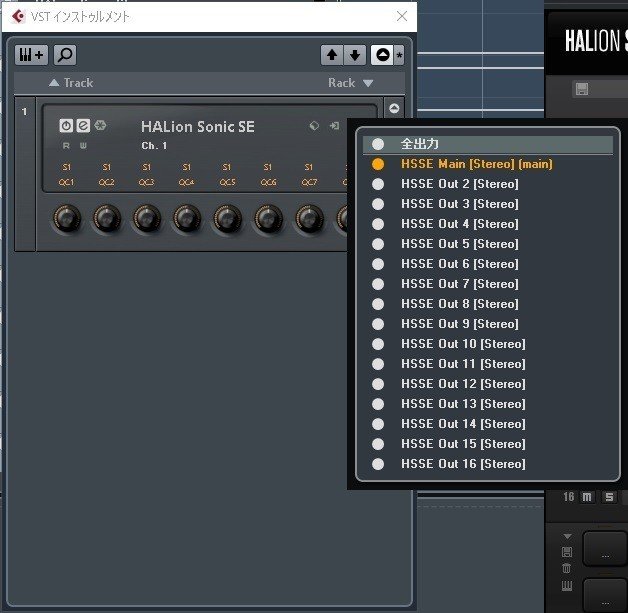Enable HSSE Out 16 [Stereo] output
The image size is (628, 613).
(x=487, y=464)
